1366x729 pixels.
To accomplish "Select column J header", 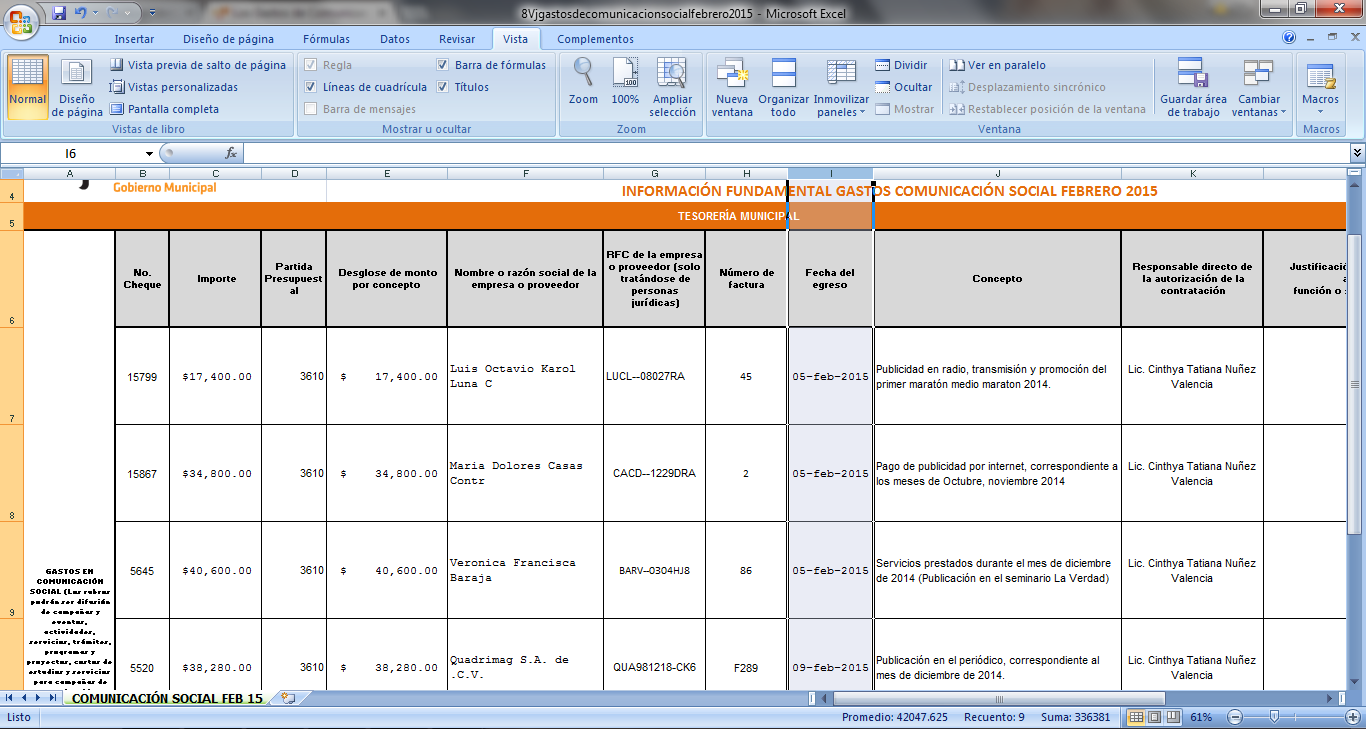I will pos(997,174).
